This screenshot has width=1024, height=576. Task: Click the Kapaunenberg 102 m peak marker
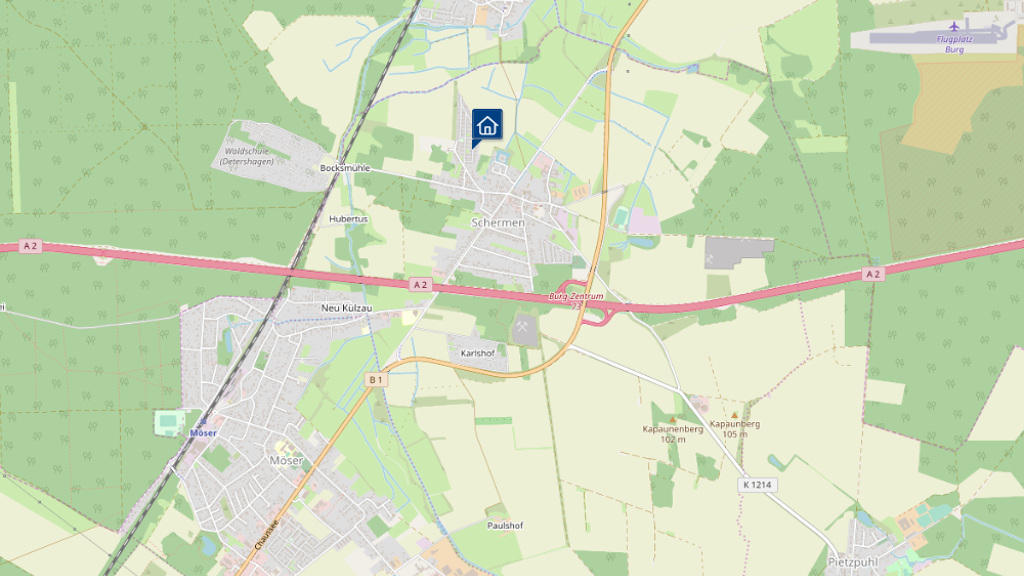pos(673,419)
